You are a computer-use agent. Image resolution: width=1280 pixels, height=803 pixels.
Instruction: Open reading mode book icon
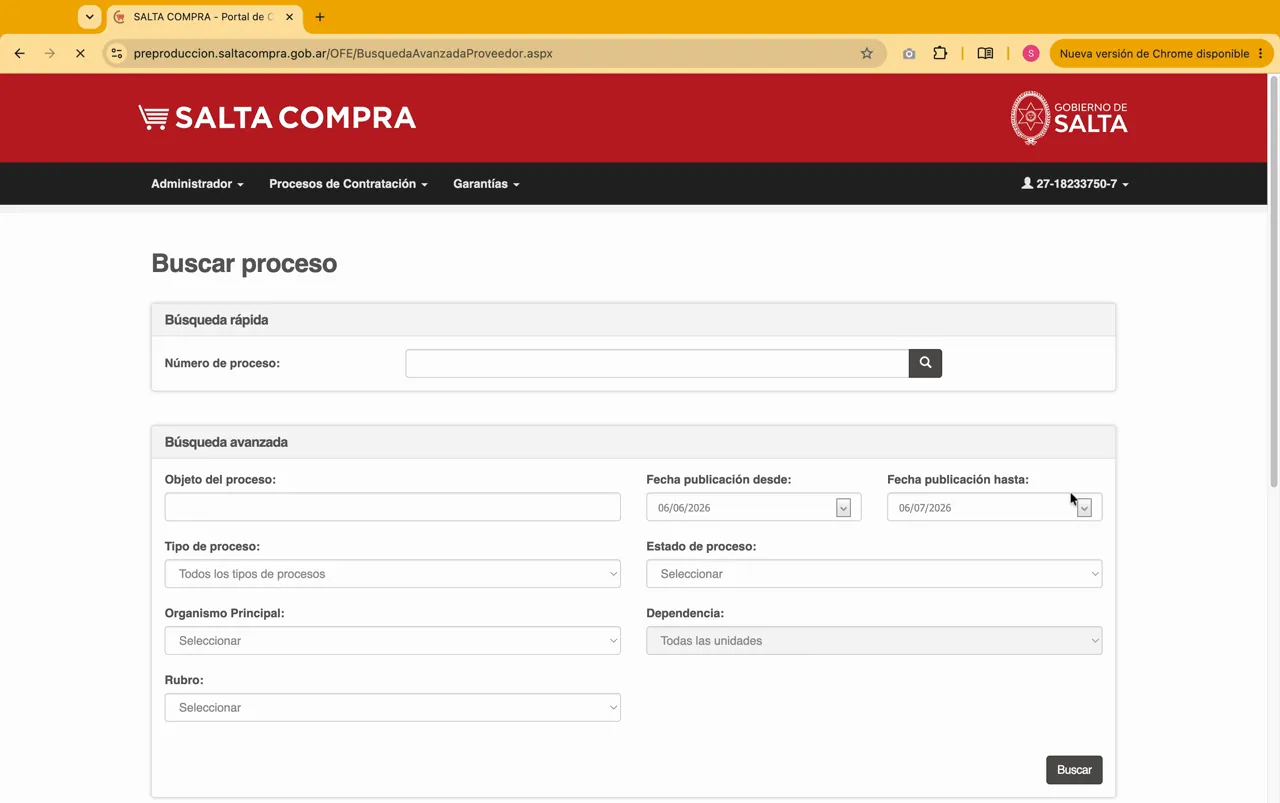[x=985, y=53]
